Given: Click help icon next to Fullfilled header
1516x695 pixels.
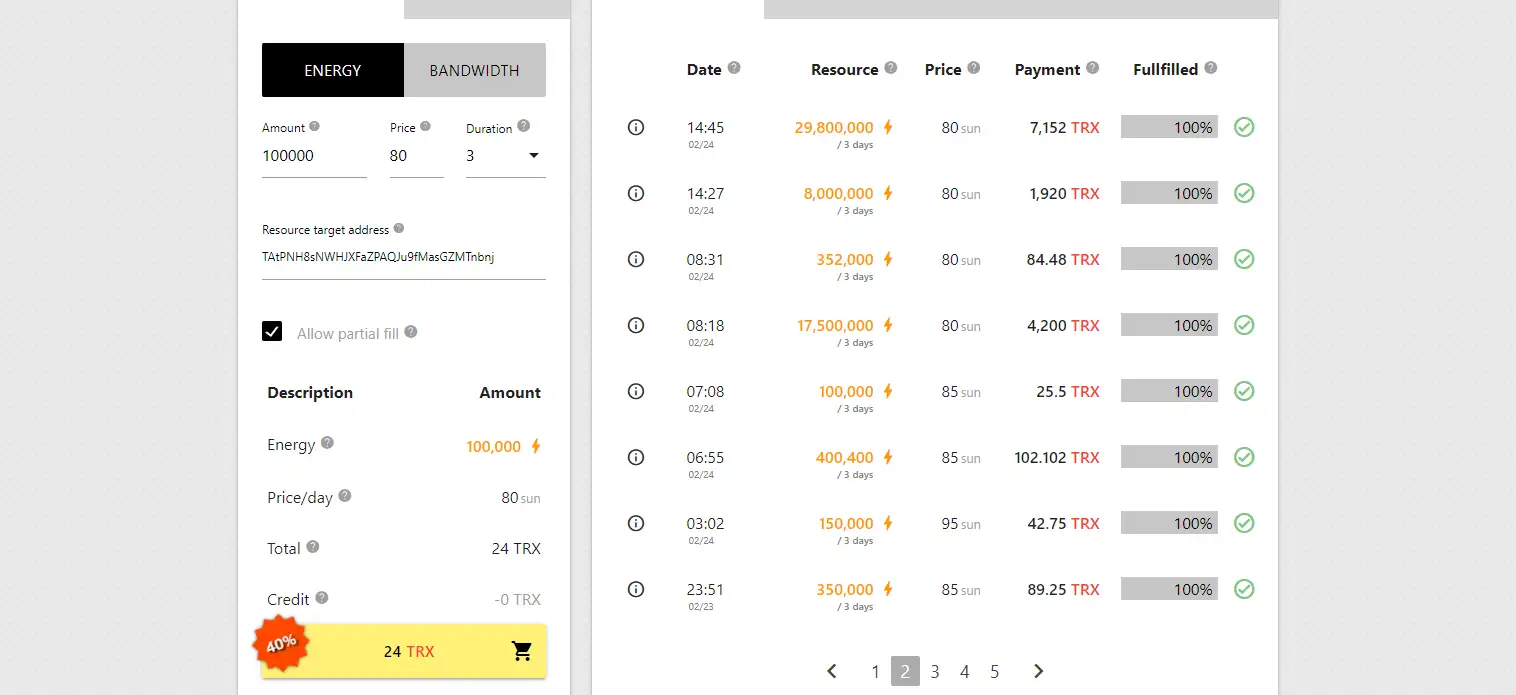Looking at the screenshot, I should click(1211, 68).
